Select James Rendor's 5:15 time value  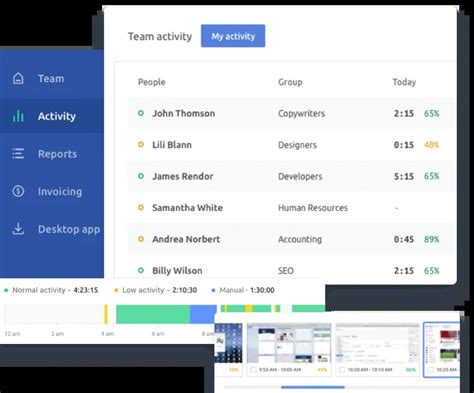(404, 176)
